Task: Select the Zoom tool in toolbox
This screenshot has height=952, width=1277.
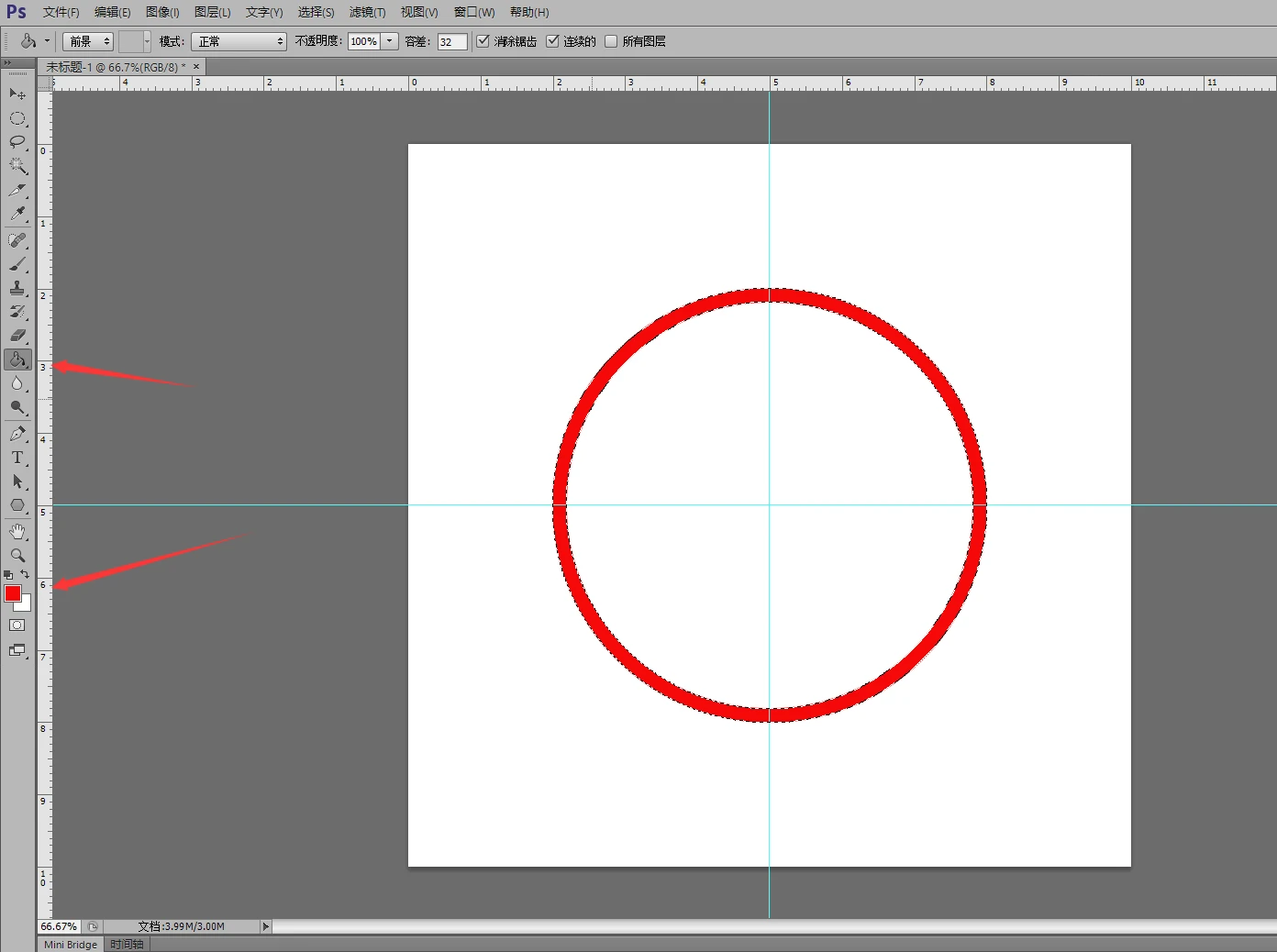Action: click(x=17, y=555)
